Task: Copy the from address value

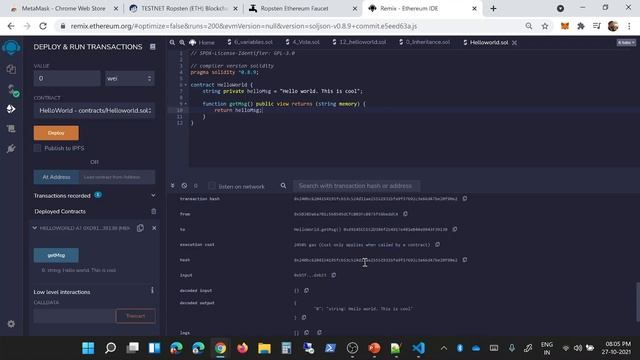Action: (x=405, y=213)
